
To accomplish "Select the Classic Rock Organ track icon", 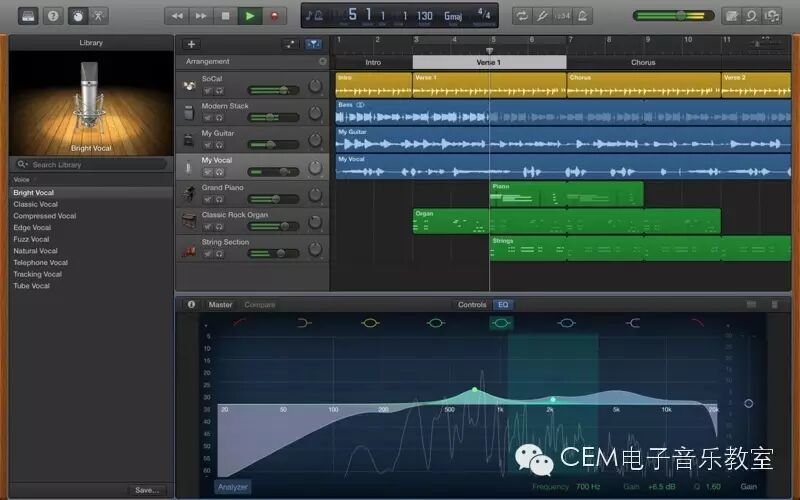I will [189, 221].
